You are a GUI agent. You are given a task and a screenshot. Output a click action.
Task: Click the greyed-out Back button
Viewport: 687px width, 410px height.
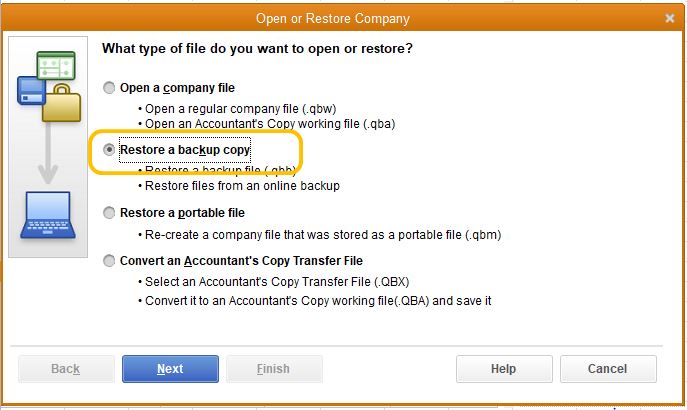[x=65, y=369]
